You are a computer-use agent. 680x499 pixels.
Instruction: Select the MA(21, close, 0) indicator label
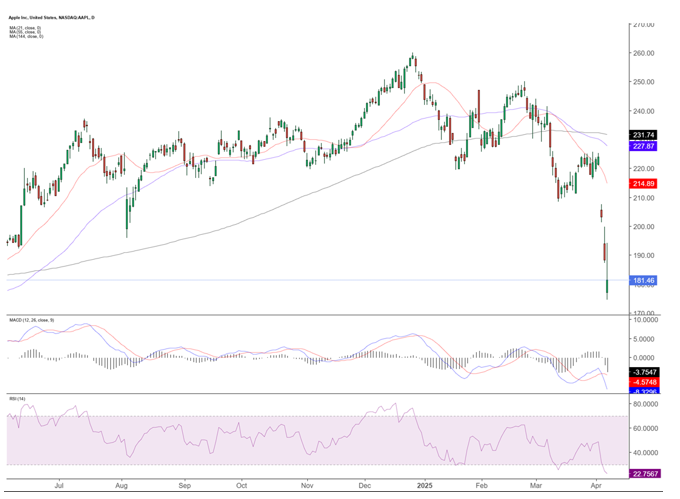(x=29, y=27)
